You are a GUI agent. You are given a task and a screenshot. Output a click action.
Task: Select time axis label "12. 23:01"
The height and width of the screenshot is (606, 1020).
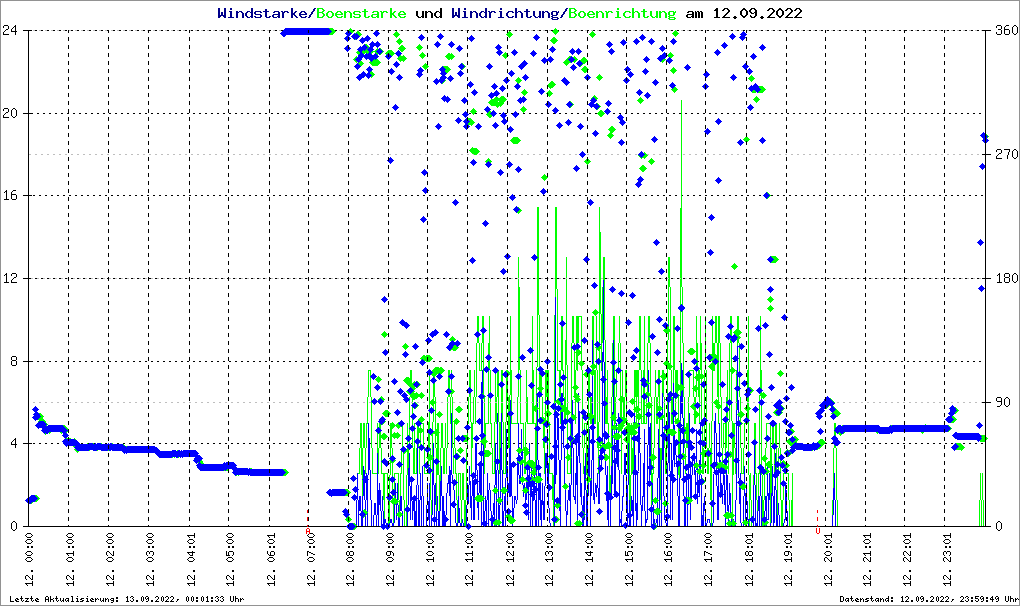pyautogui.click(x=946, y=559)
